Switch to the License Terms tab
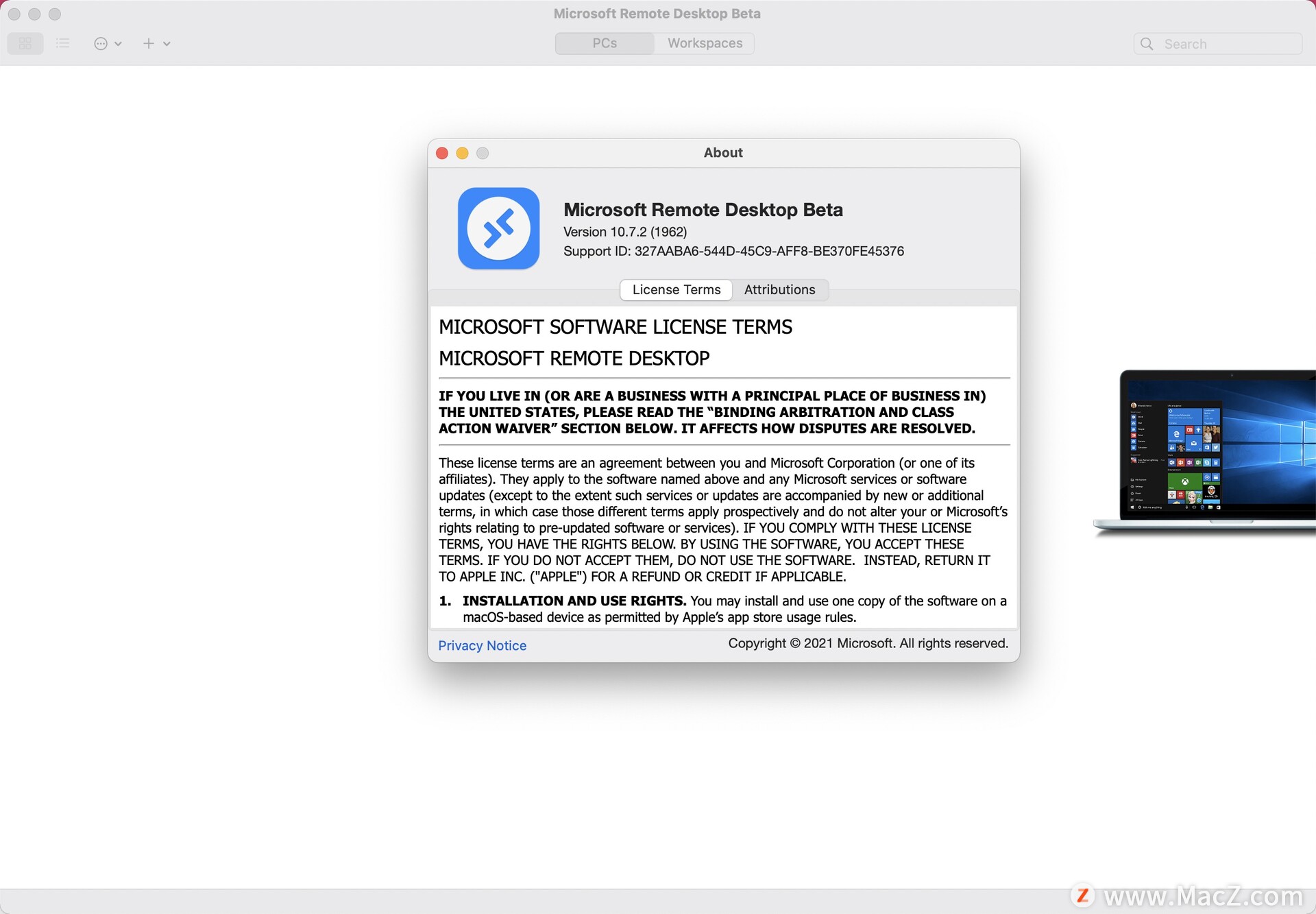The width and height of the screenshot is (1316, 914). tap(676, 289)
